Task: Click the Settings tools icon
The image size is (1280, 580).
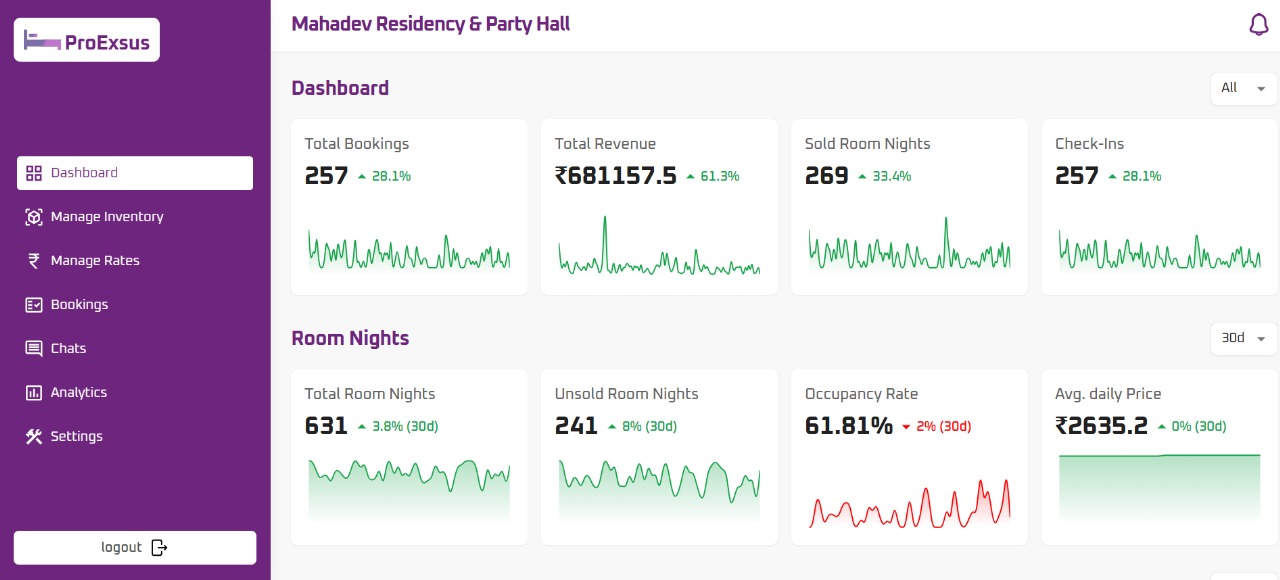Action: pos(34,437)
